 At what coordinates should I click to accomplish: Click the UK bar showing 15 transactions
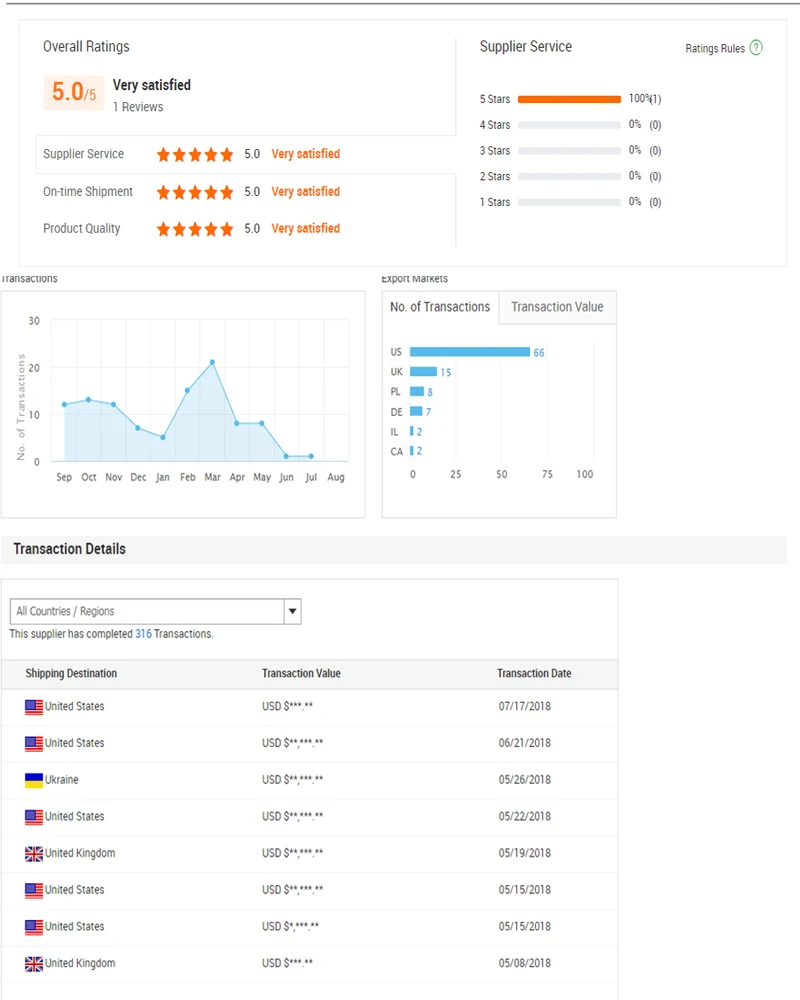(423, 372)
